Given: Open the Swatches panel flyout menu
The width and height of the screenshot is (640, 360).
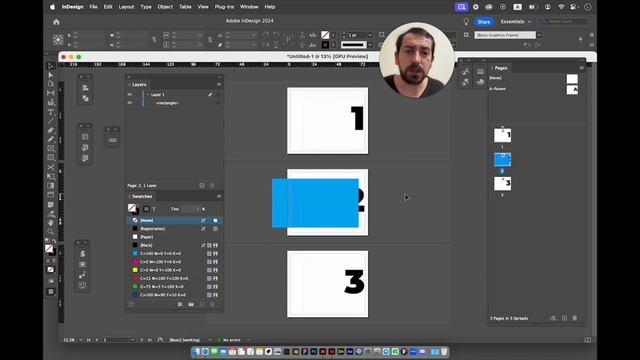Looking at the screenshot, I should click(219, 196).
